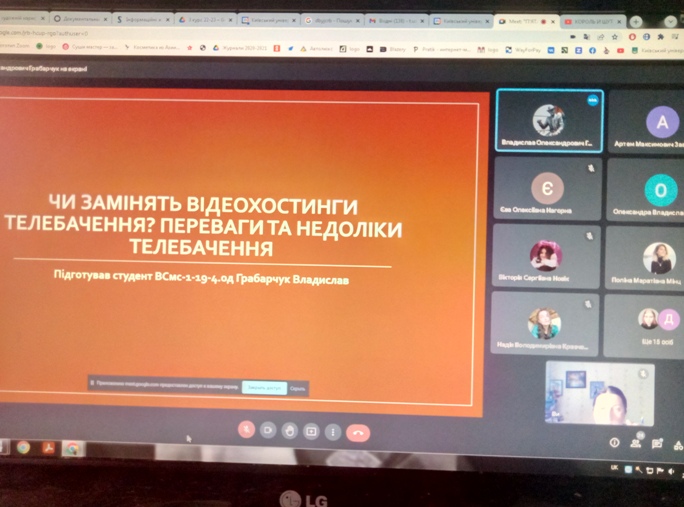Viewport: 684px width, 507px height.
Task: Click the self-view camera thumbnail
Action: click(x=600, y=393)
